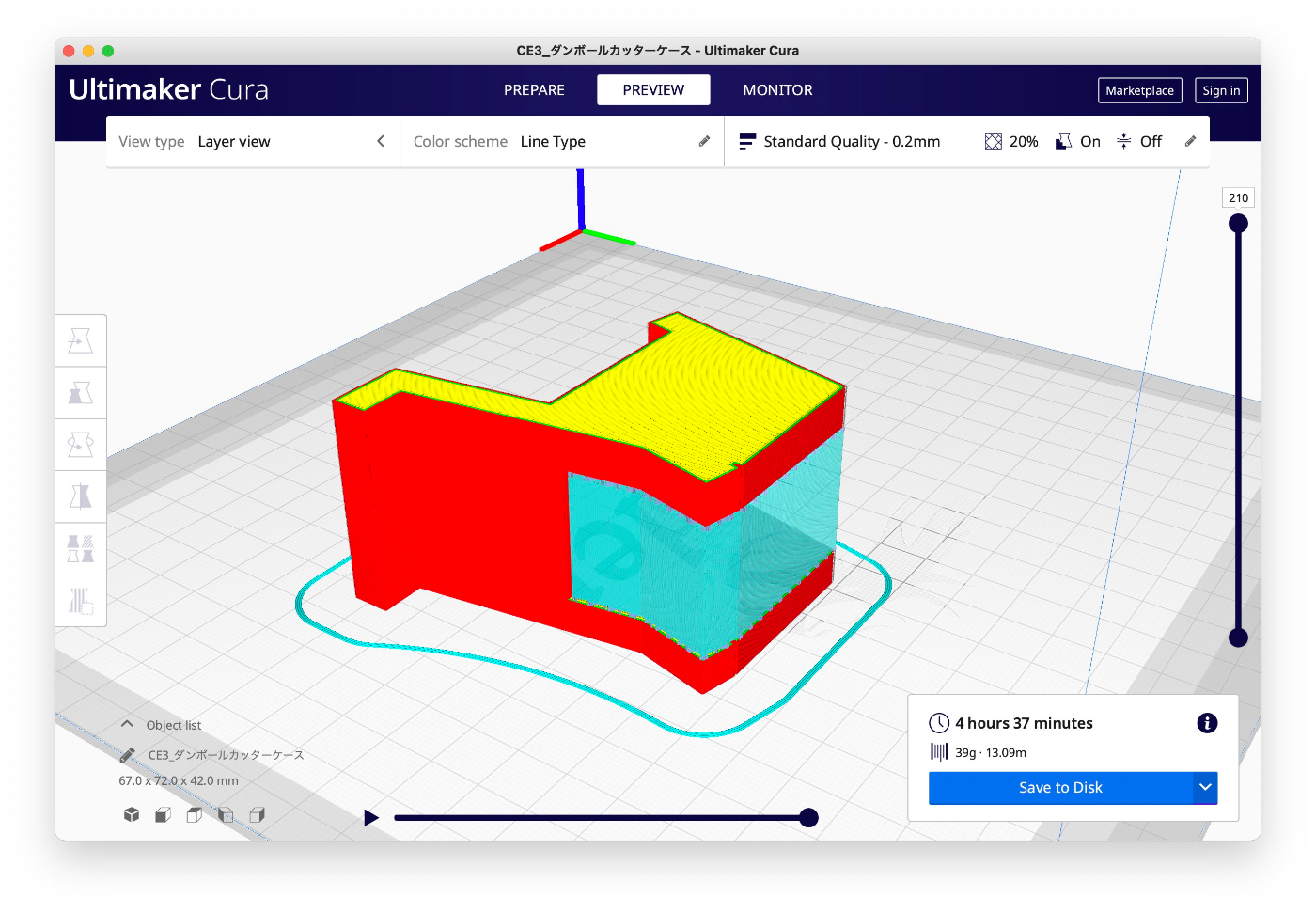The height and width of the screenshot is (913, 1316).
Task: Expand Standard Quality - 0.2mm settings panel
Action: pyautogui.click(x=966, y=142)
